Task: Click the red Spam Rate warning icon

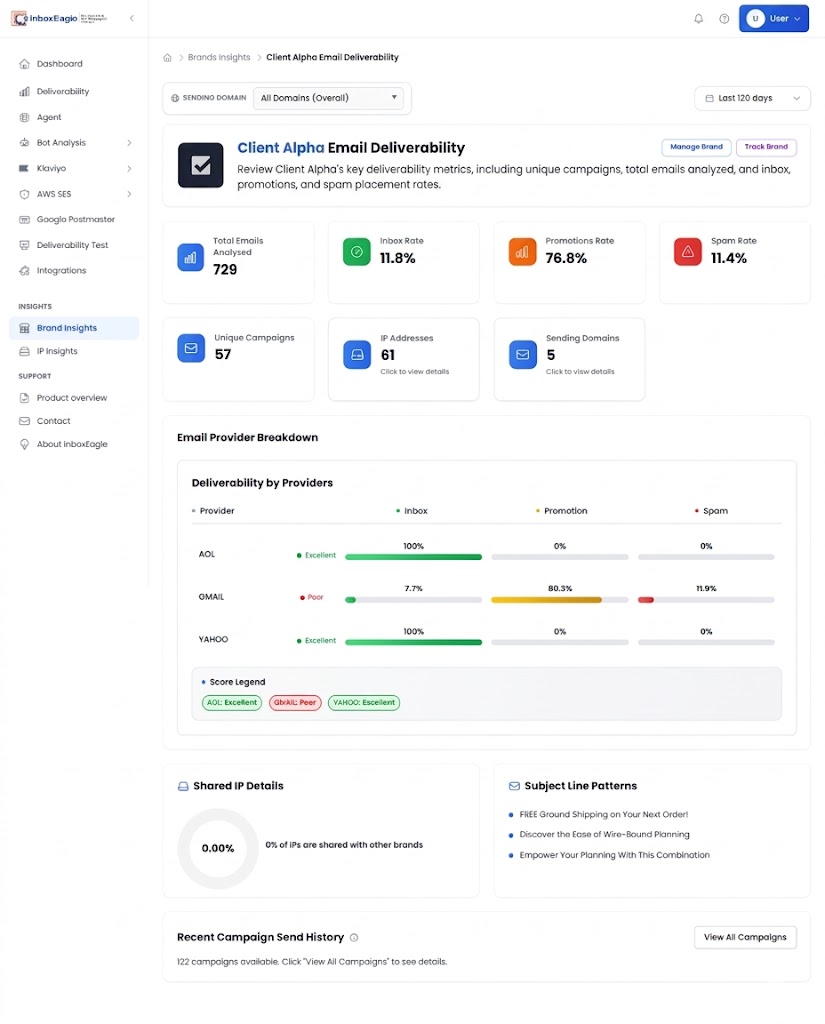Action: [688, 252]
